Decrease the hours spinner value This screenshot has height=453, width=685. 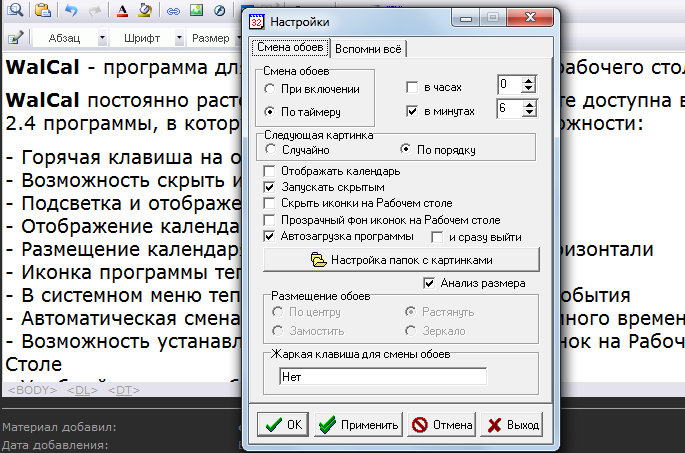(x=529, y=89)
